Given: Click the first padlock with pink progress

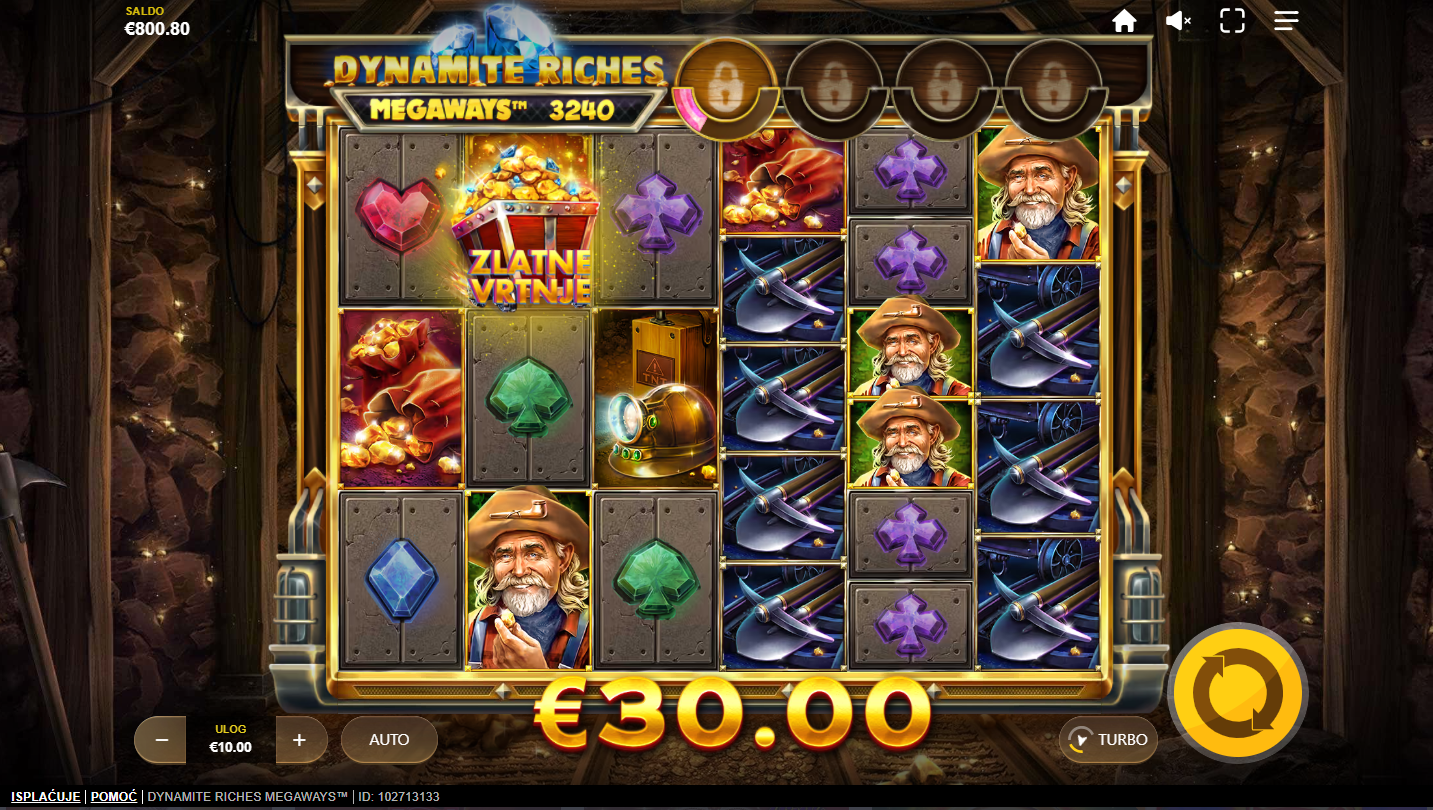Looking at the screenshot, I should 727,89.
